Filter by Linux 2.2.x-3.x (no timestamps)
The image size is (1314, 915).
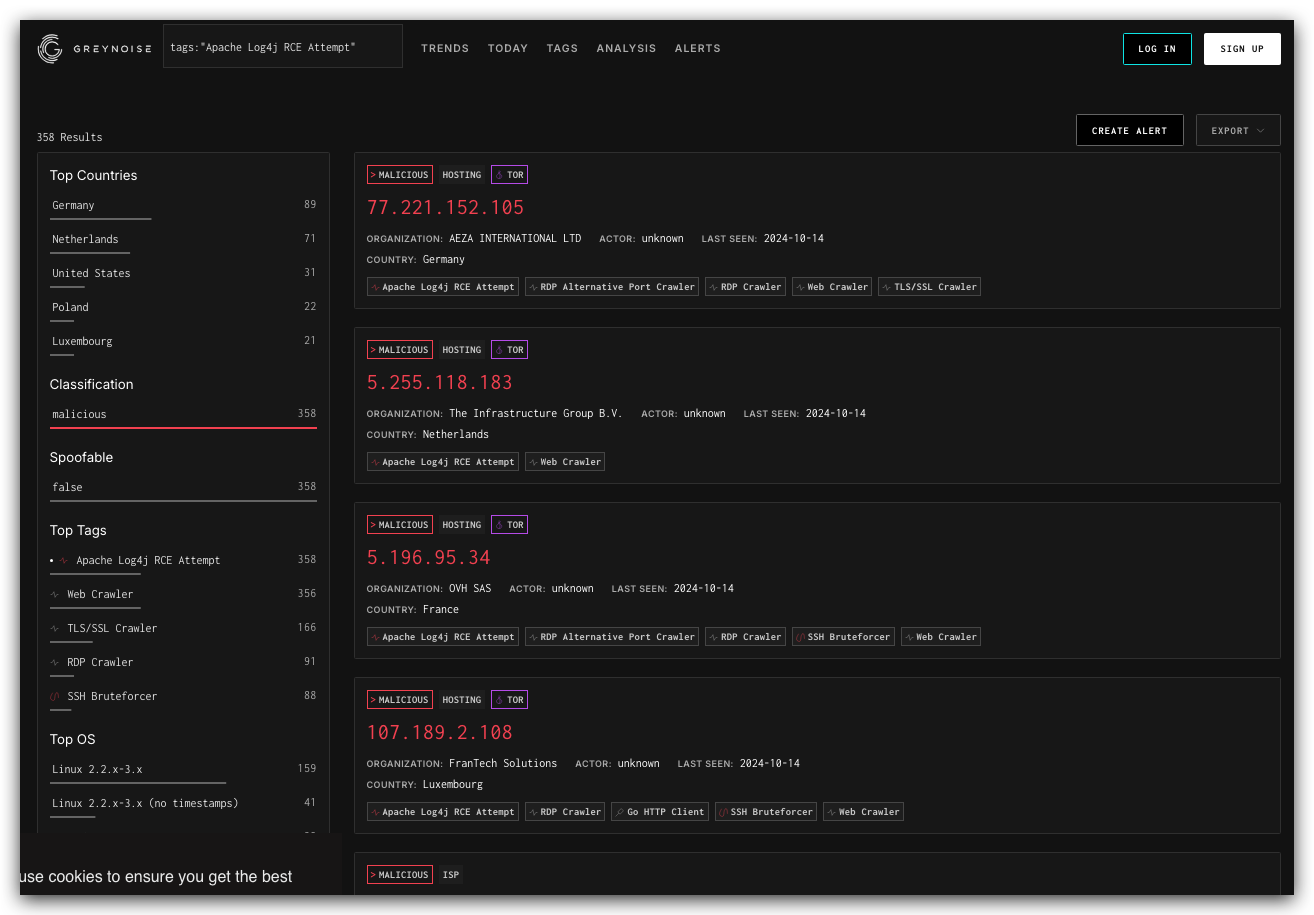point(184,804)
